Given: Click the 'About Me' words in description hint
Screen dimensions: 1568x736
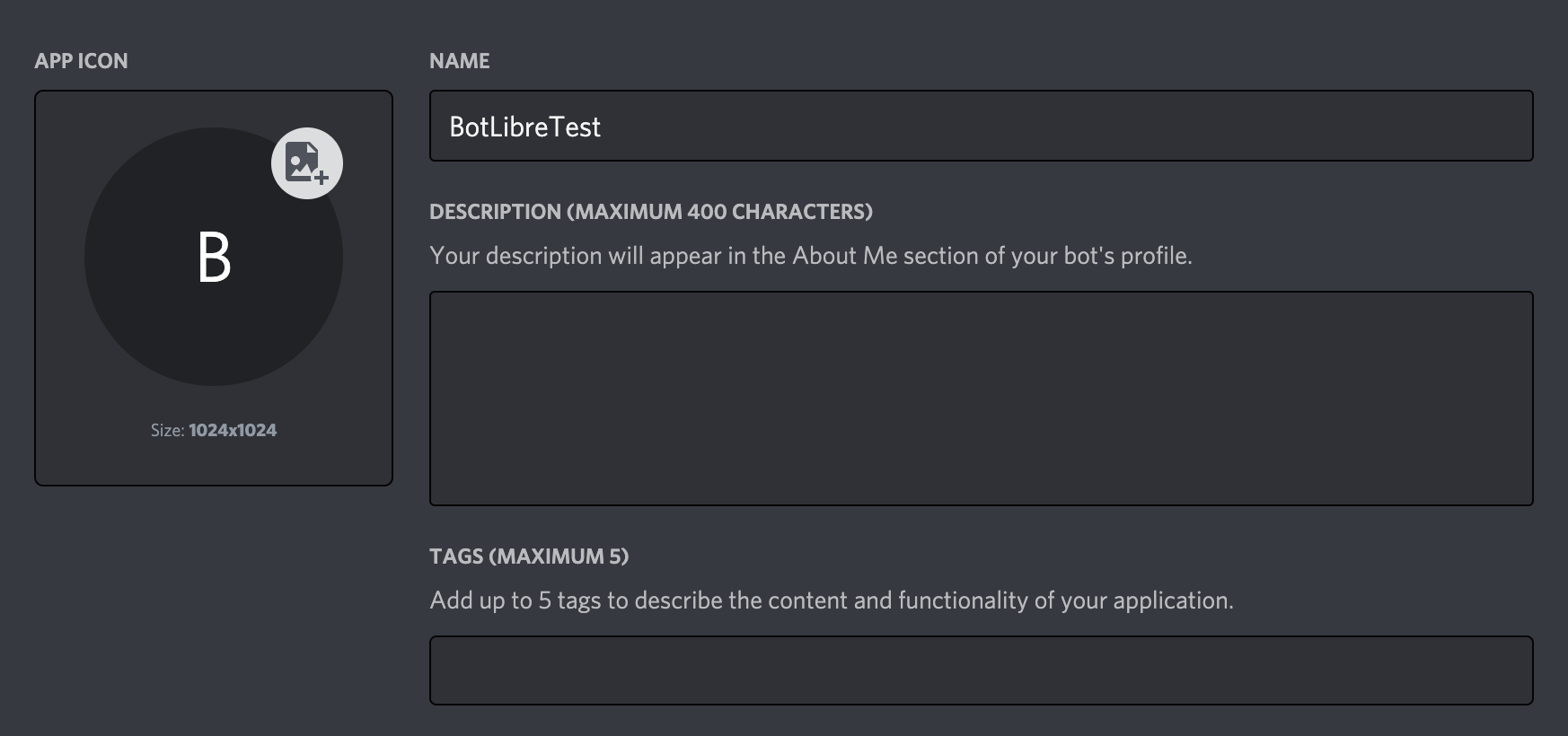Looking at the screenshot, I should (x=844, y=256).
